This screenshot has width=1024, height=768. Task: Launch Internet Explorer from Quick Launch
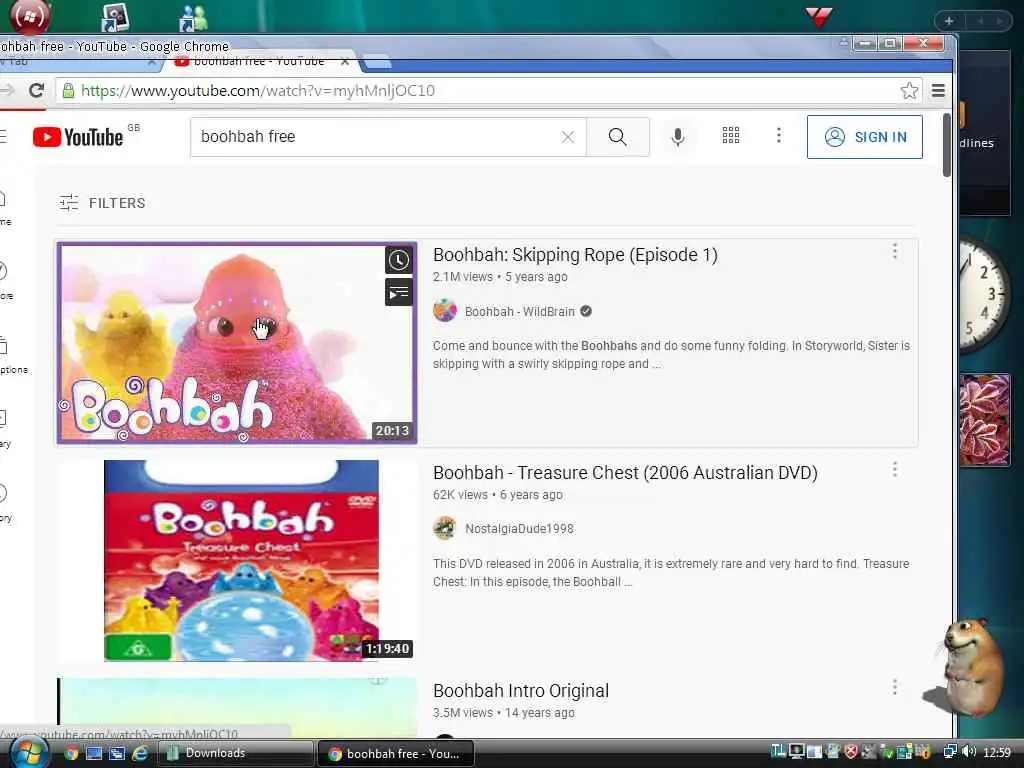pos(140,753)
